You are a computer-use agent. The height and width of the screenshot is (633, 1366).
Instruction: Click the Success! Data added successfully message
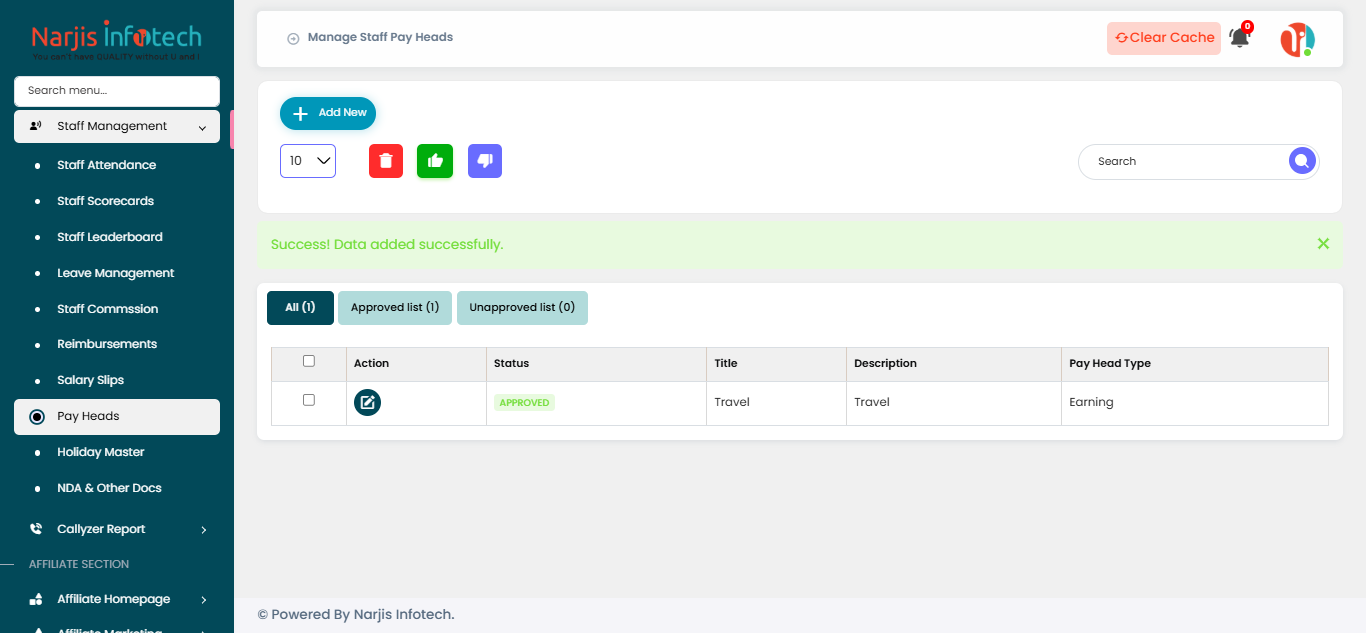pos(387,244)
